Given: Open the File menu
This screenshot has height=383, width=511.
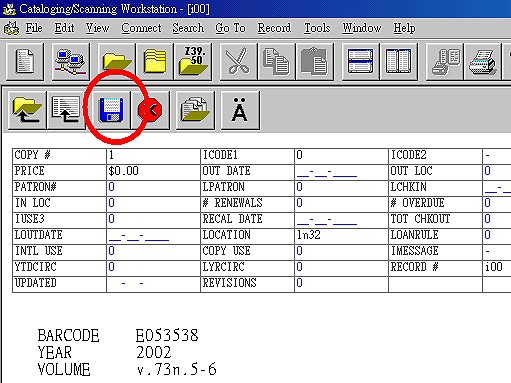Looking at the screenshot, I should pos(34,28).
